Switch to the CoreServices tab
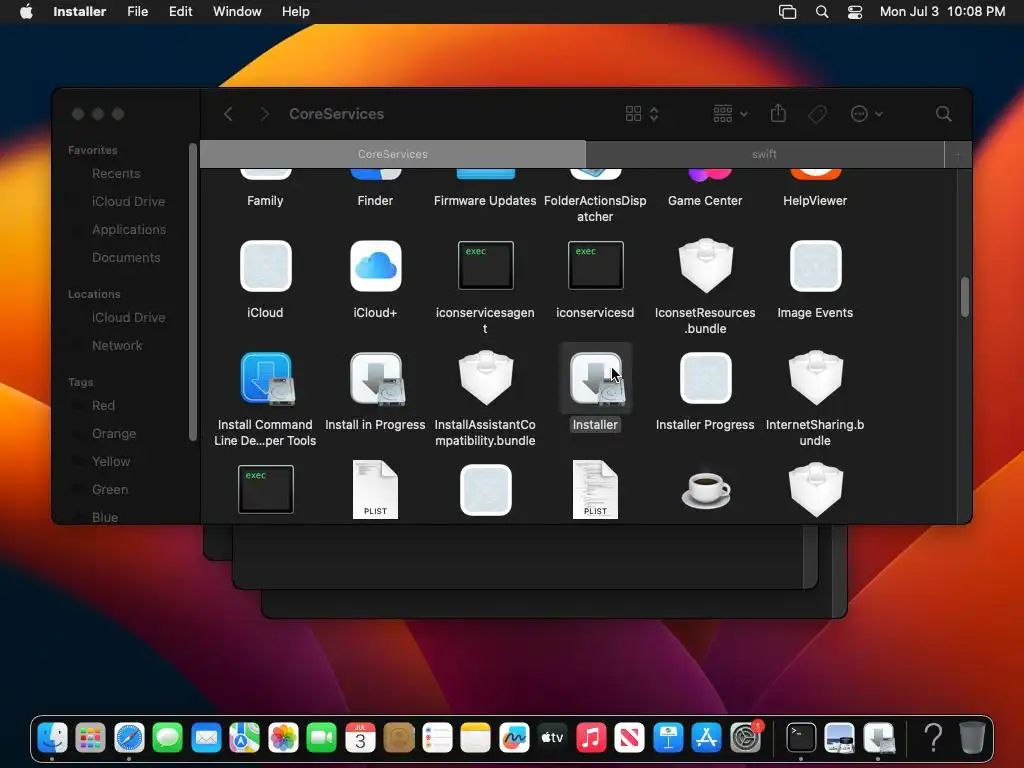Screen dimensions: 1024x768 coord(393,154)
